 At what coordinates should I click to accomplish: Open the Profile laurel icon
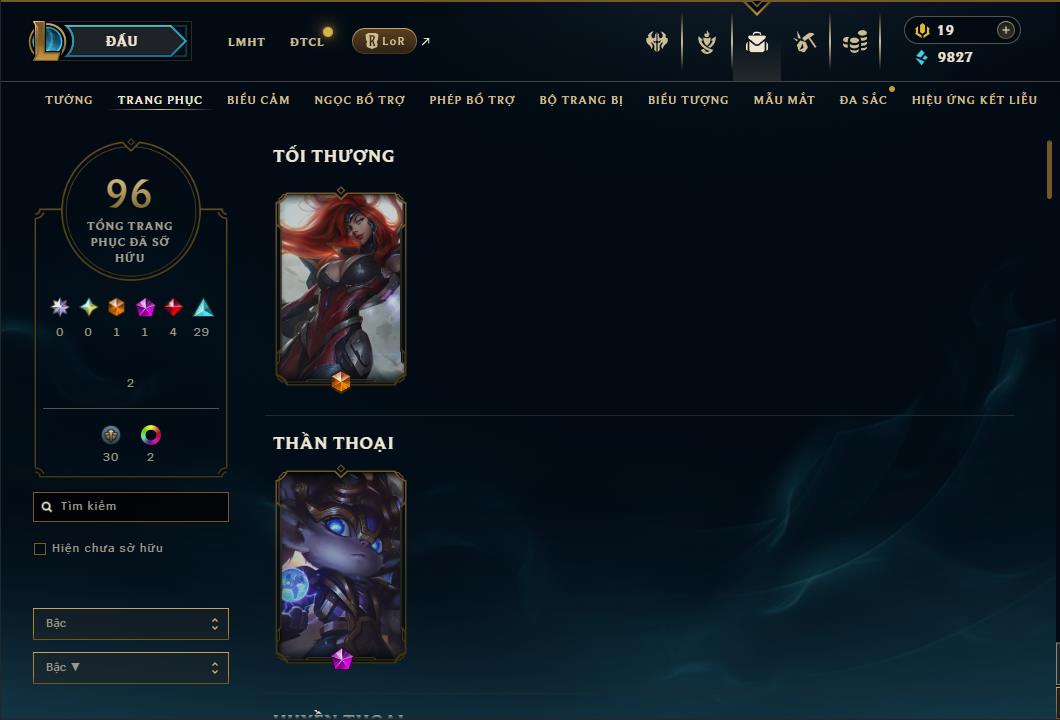coord(707,43)
